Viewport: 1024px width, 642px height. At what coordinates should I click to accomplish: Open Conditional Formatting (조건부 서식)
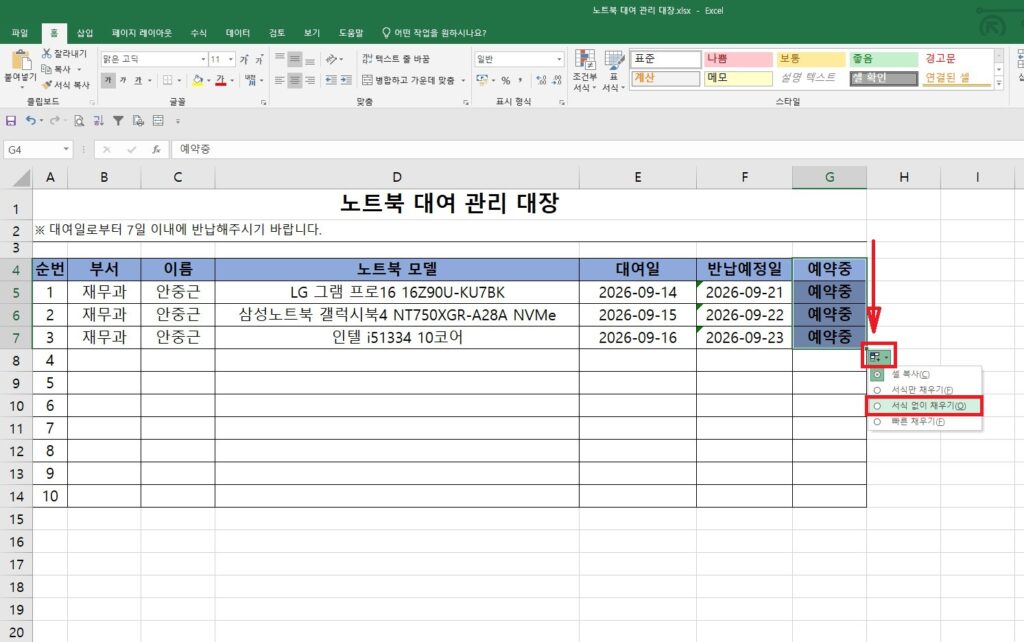pyautogui.click(x=584, y=71)
